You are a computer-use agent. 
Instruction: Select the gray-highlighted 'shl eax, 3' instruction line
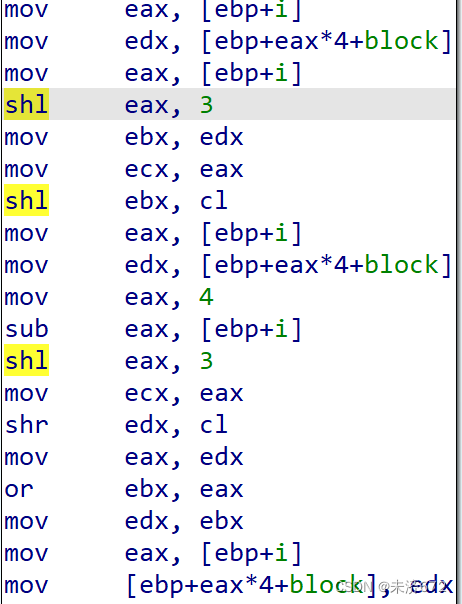click(229, 104)
